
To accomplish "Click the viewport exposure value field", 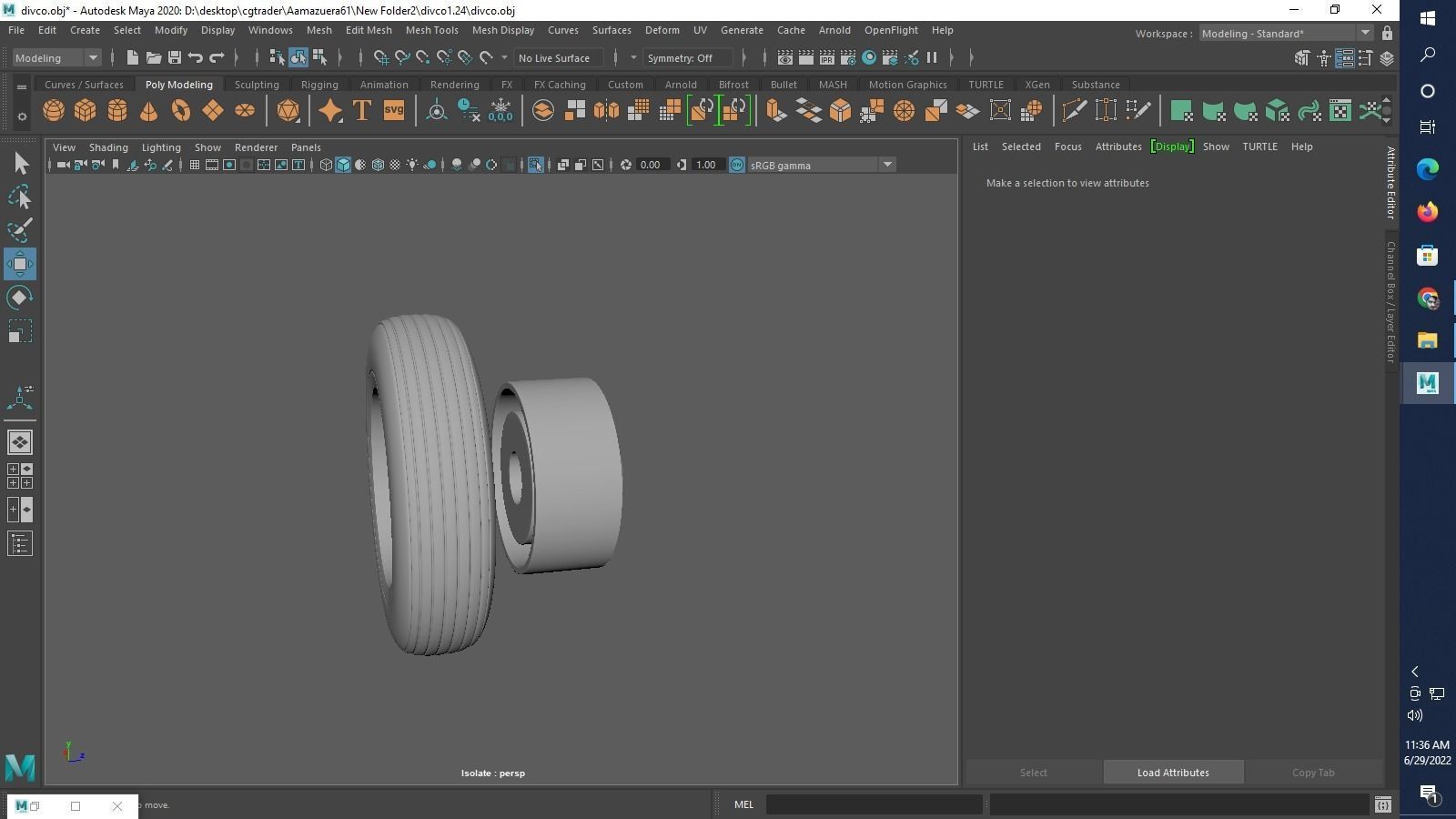I will click(652, 165).
